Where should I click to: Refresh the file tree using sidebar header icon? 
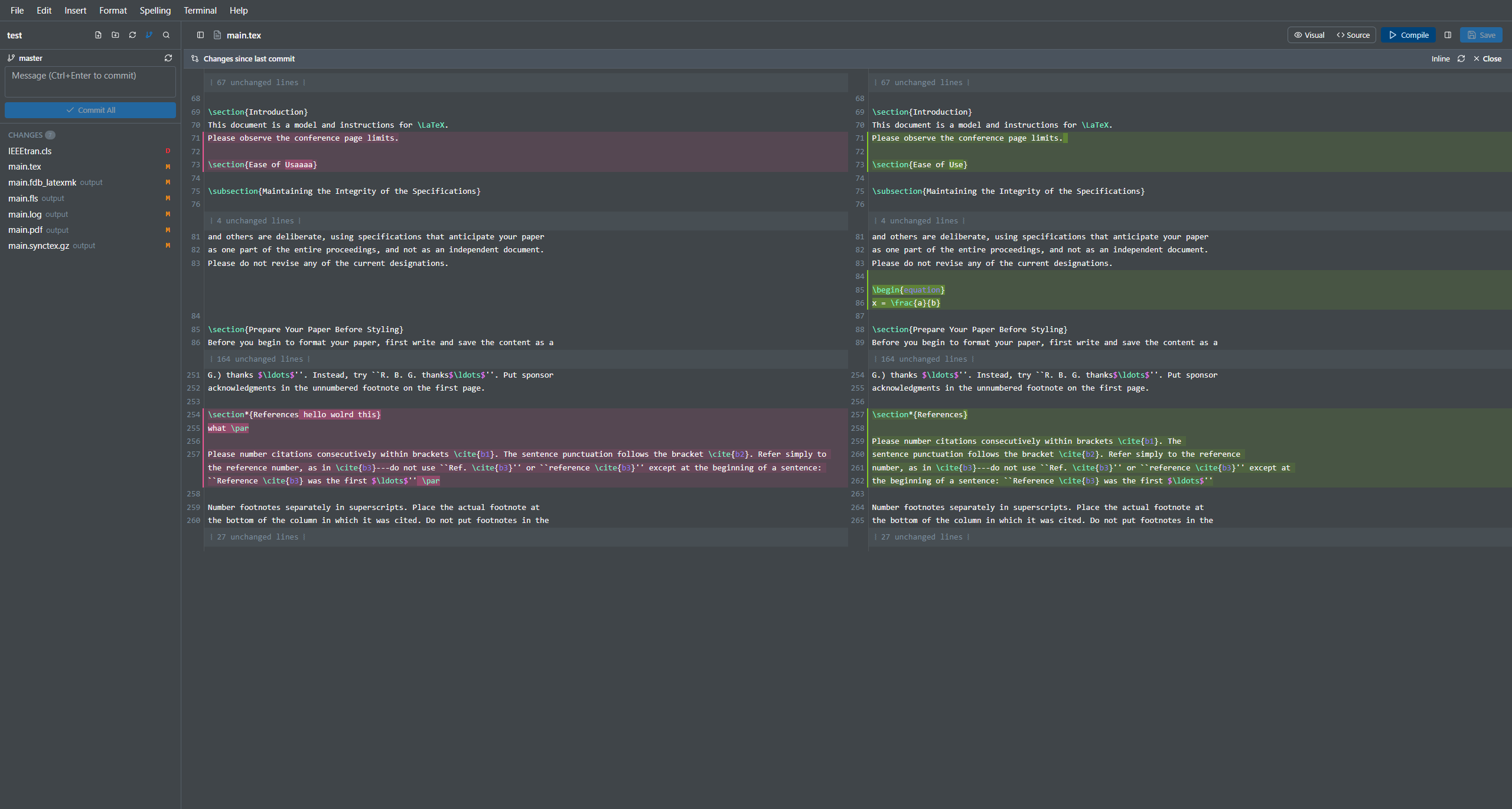click(132, 35)
